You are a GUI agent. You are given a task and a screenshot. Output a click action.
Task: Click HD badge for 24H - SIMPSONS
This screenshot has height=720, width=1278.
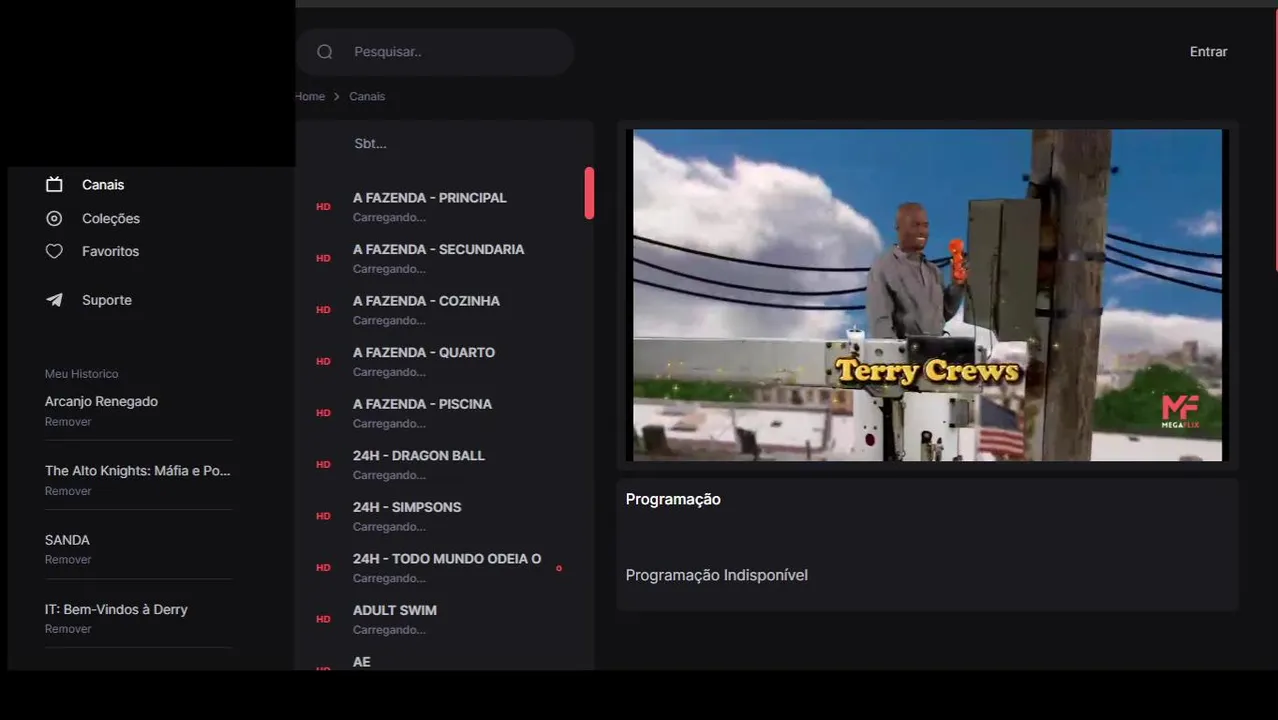(x=323, y=516)
